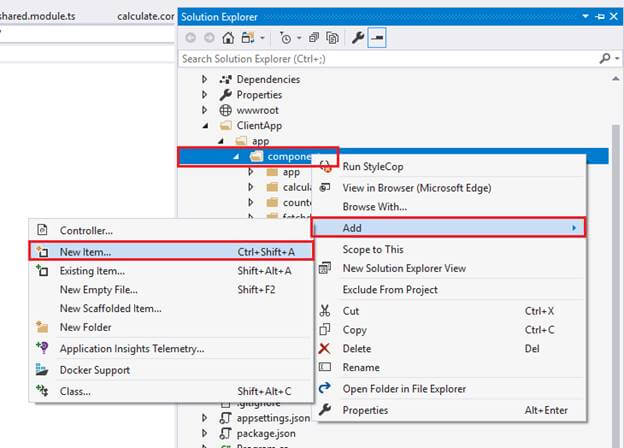Collapse the app folder under ClientApp

tap(221, 141)
